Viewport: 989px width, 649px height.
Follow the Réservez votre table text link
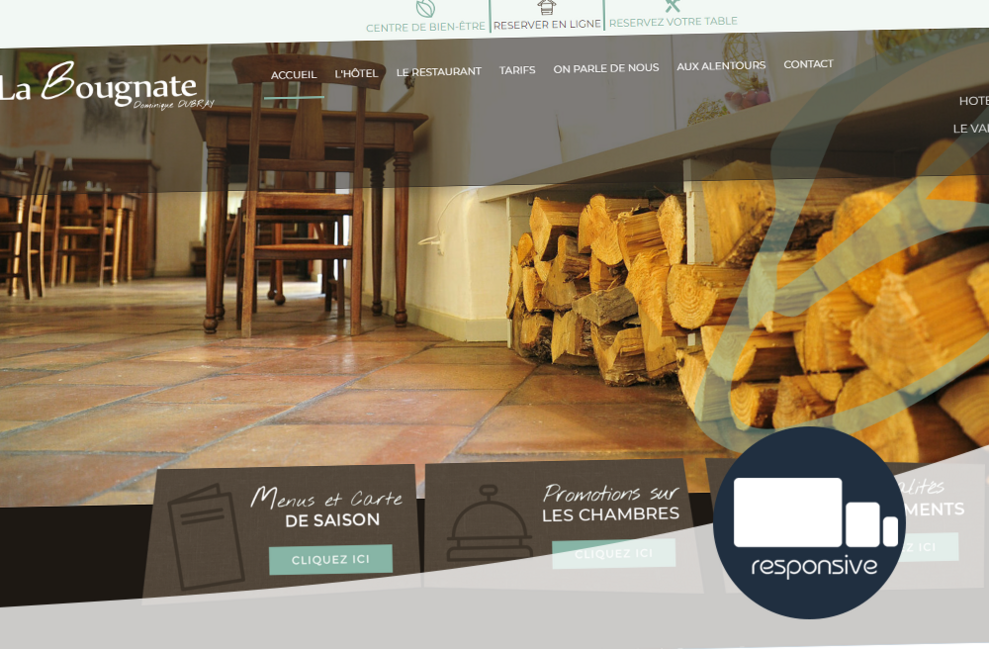(673, 22)
